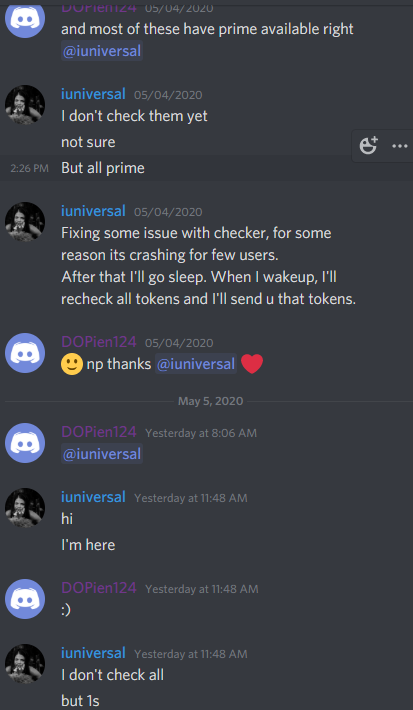Add a reaction to the 'not sure' message
The image size is (413, 710).
[368, 146]
